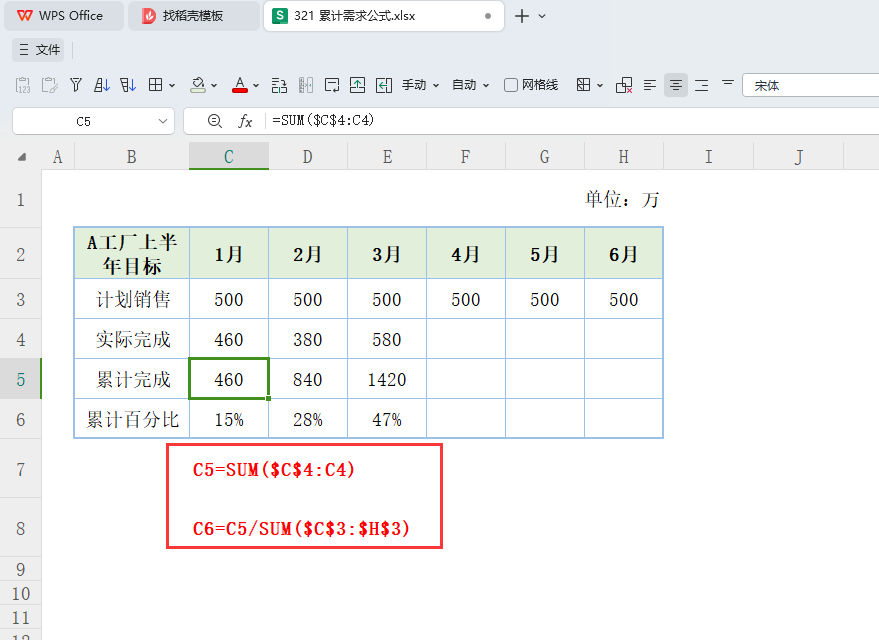Click the 28% cell
879x640 pixels.
click(308, 419)
